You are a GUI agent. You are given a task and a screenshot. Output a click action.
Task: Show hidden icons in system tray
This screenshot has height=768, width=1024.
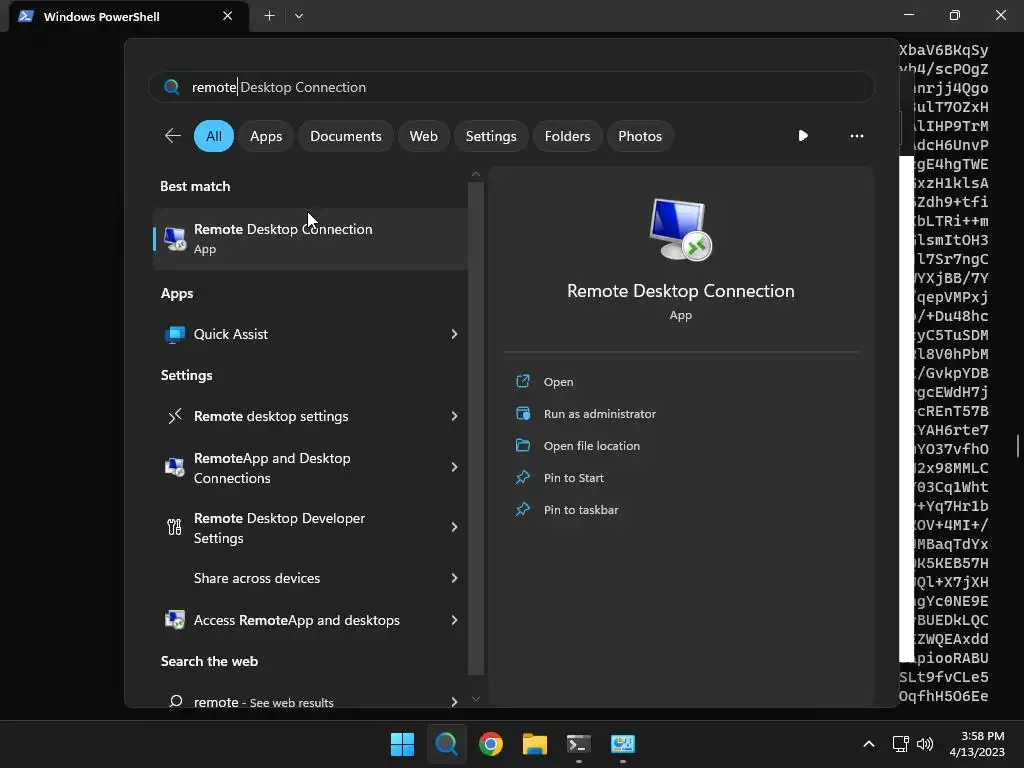[x=869, y=744]
